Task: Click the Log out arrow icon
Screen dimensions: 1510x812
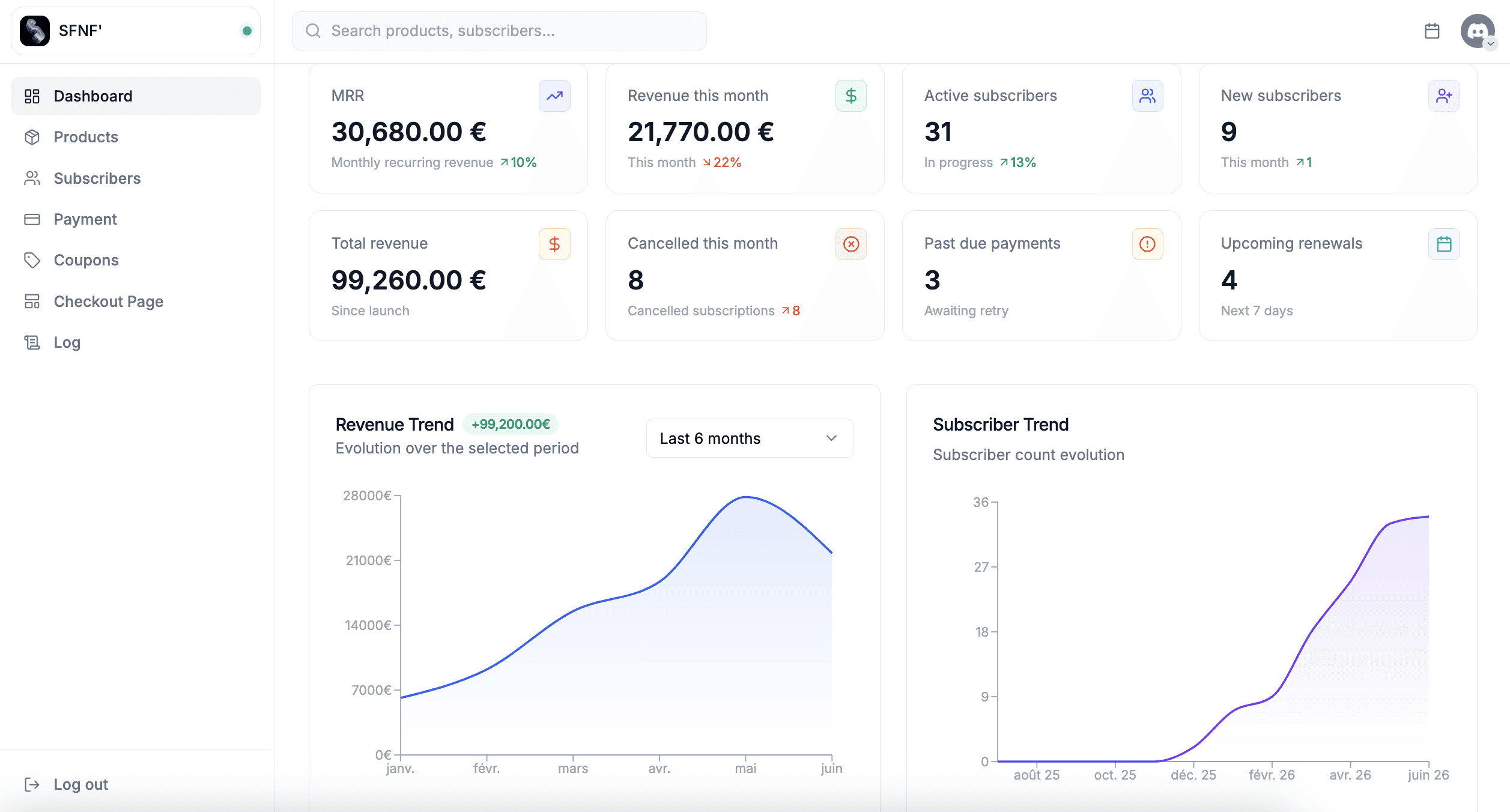Action: coord(32,784)
